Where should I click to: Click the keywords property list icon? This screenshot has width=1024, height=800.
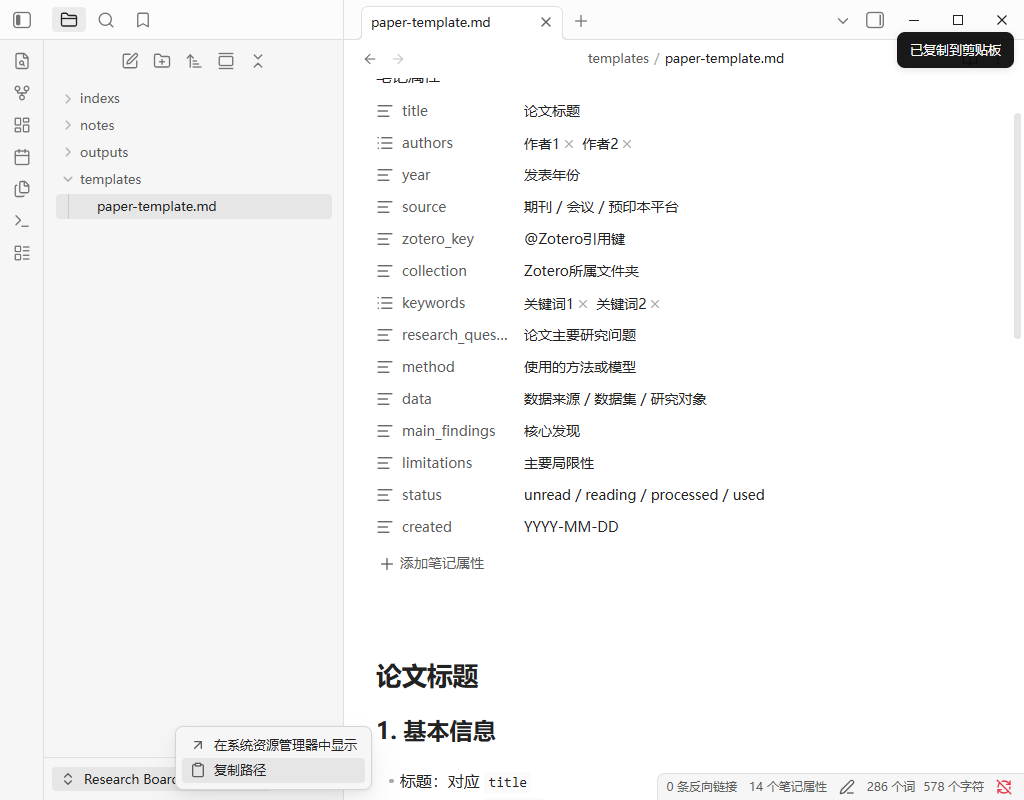[x=385, y=303]
